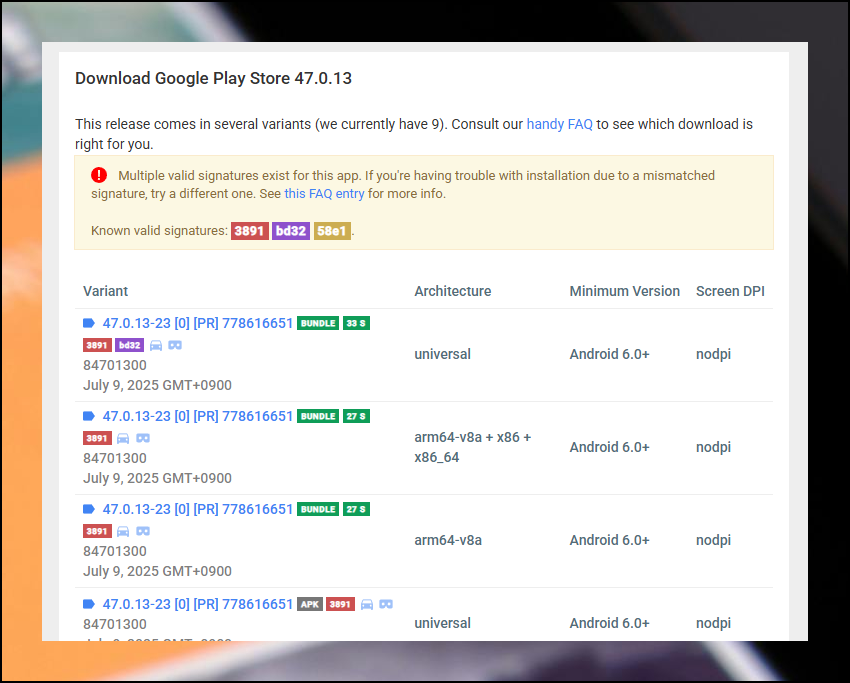Click the Screen DPI column header
Viewport: 850px width, 683px height.
pos(730,291)
